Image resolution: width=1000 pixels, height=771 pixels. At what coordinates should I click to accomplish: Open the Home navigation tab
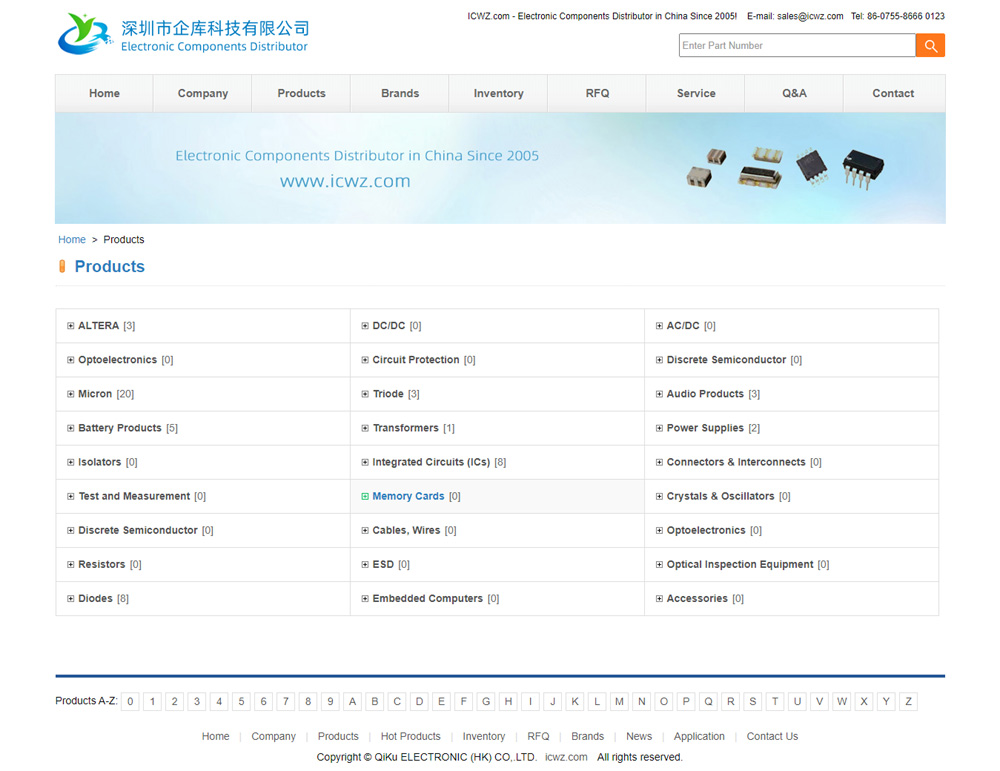click(104, 93)
